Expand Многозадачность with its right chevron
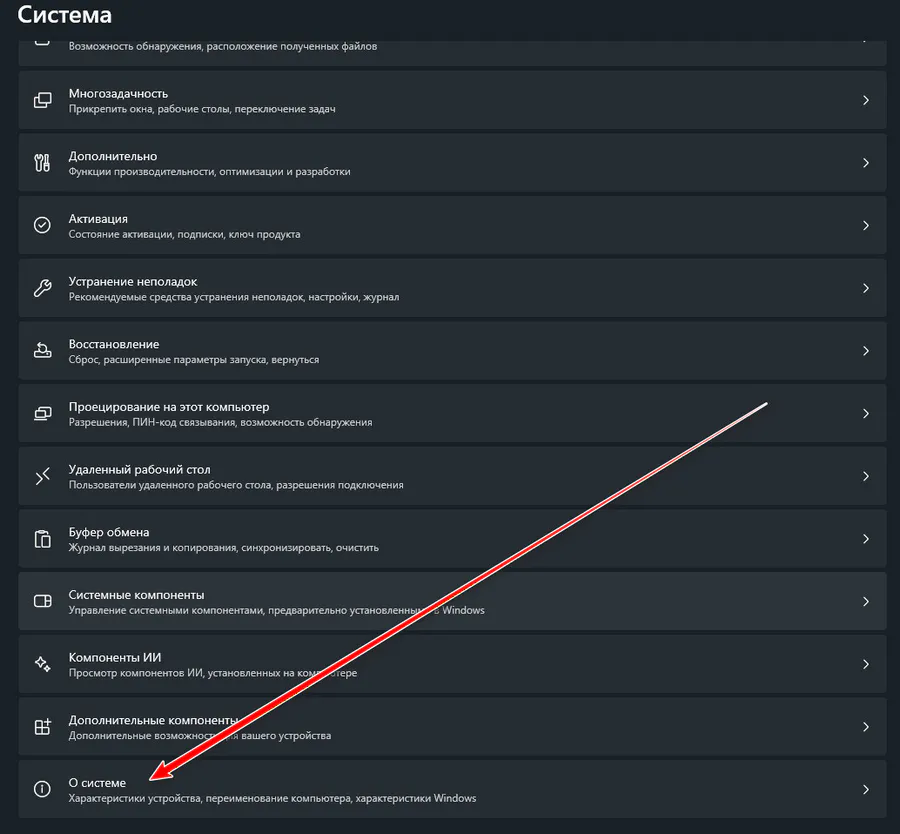This screenshot has width=900, height=834. (866, 100)
